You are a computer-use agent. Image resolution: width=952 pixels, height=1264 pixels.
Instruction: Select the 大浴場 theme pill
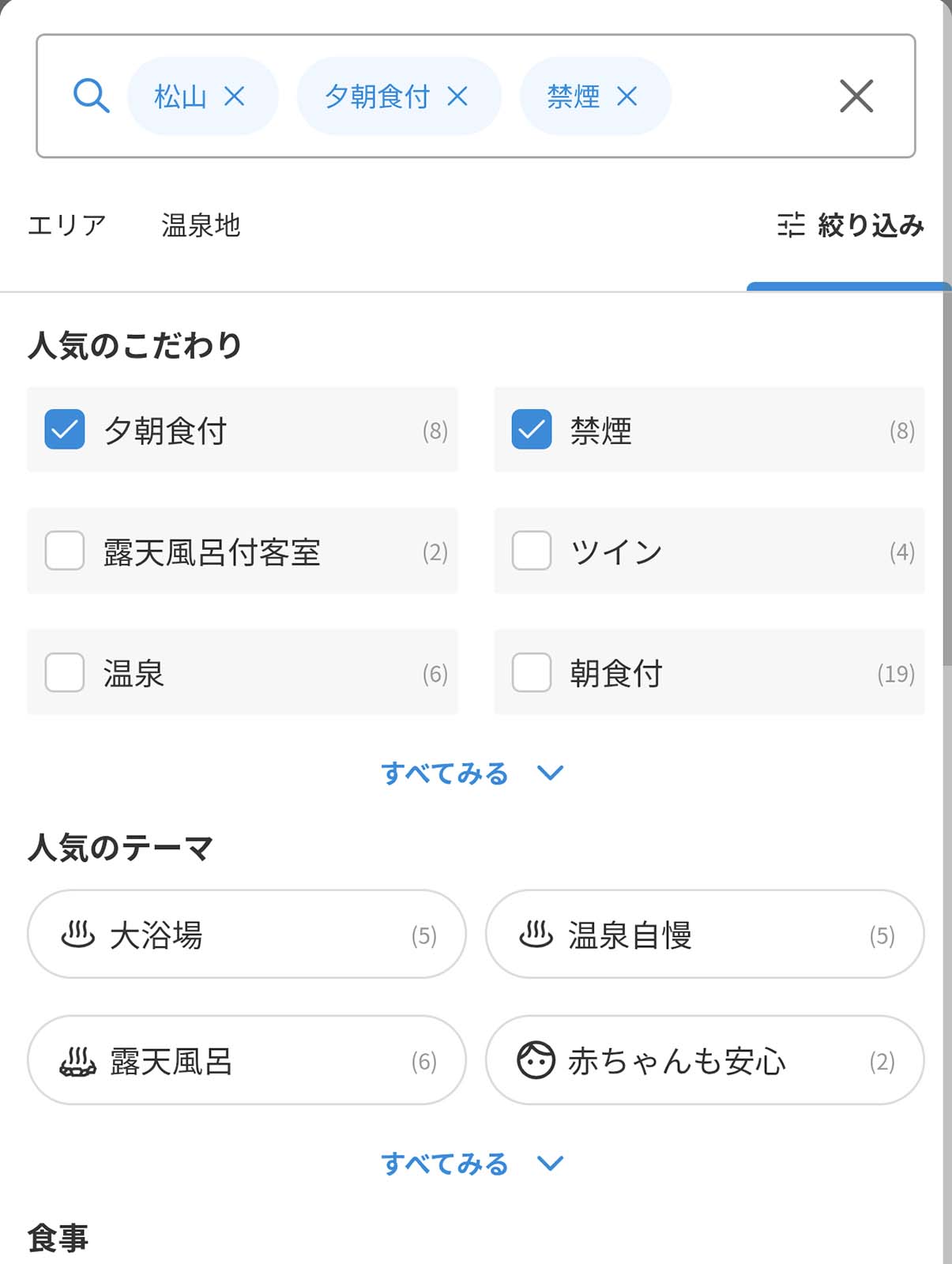[x=246, y=935]
